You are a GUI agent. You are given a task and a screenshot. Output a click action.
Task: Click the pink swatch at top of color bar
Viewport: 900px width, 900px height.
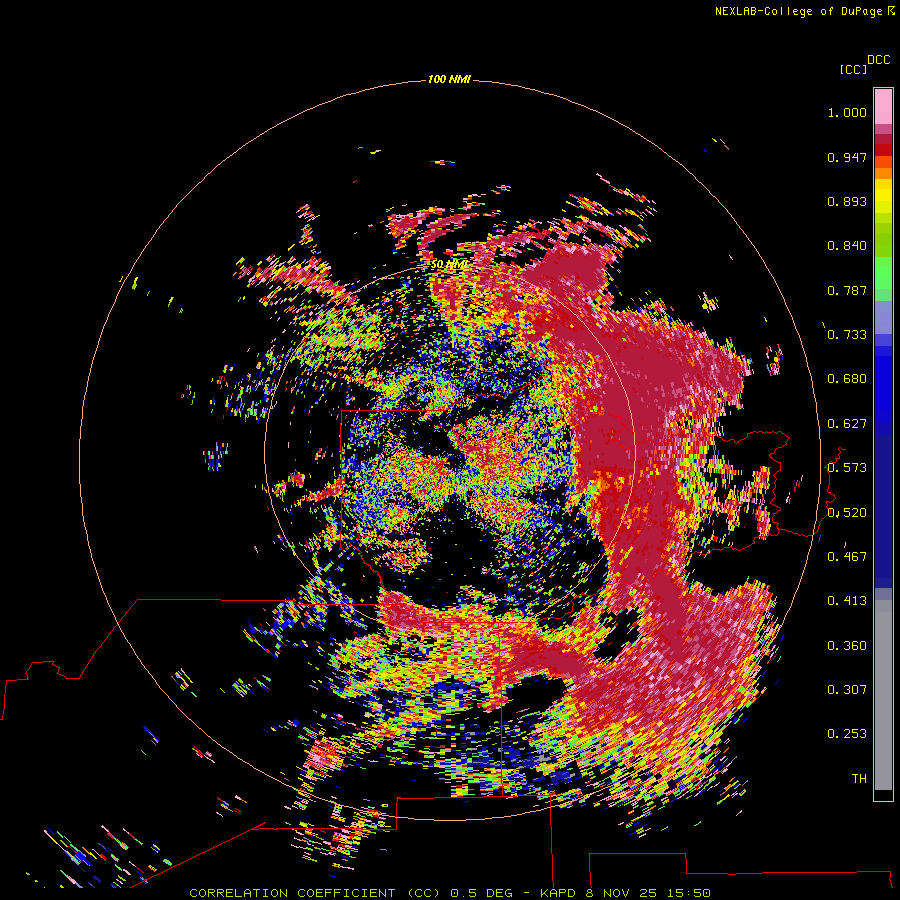coord(883,107)
